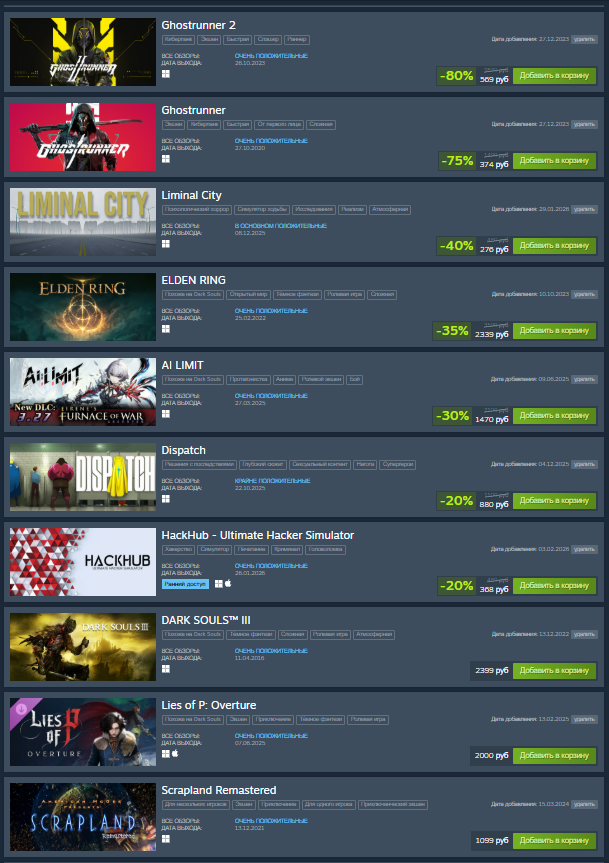Click the 'Ранний доступ' label on HackHub
Screen dimensions: 609x863
[x=185, y=584]
